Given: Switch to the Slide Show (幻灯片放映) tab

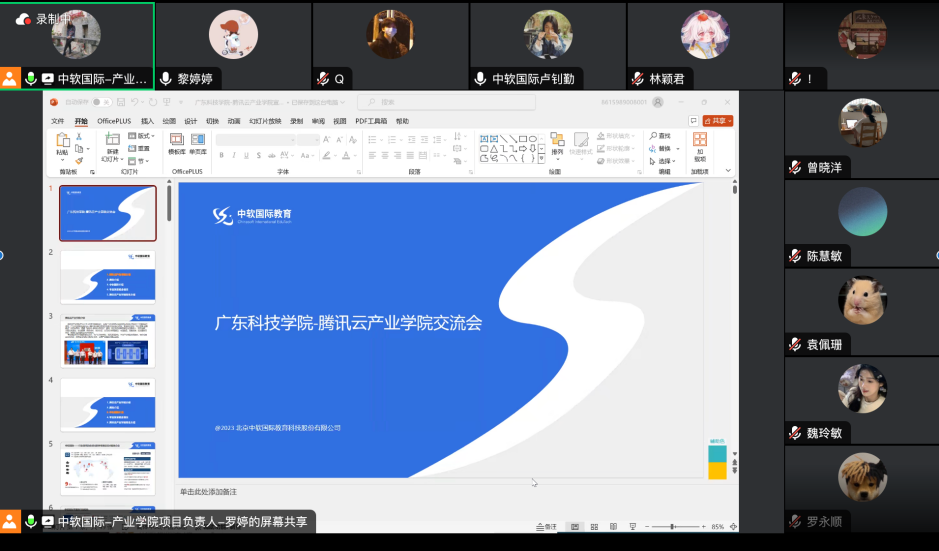Looking at the screenshot, I should click(x=265, y=121).
